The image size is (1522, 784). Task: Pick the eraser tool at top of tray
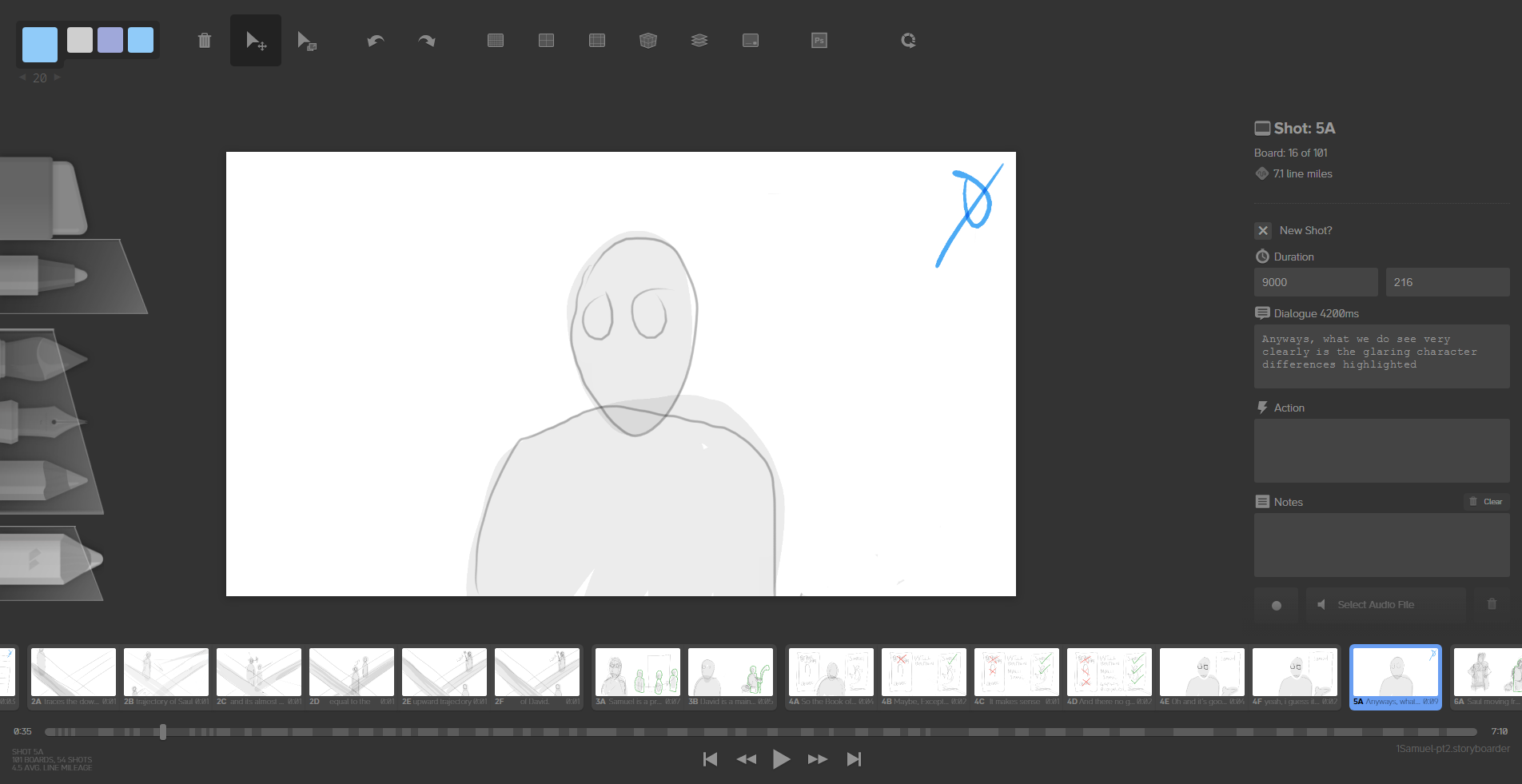[44, 197]
